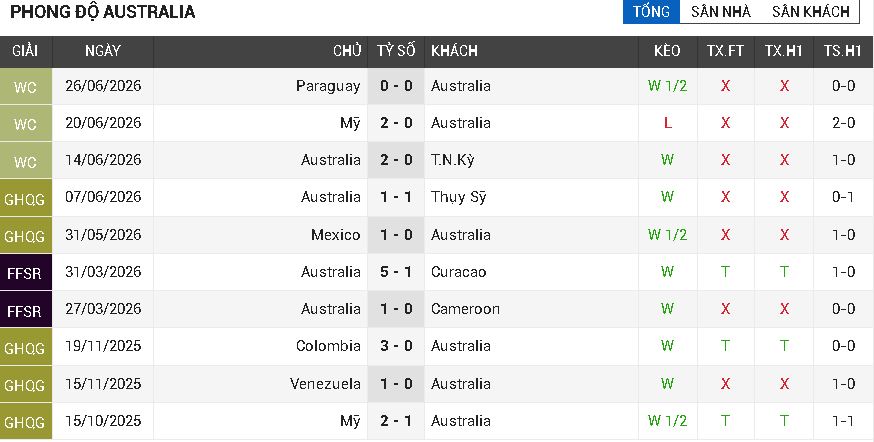Click the red L result for Mỹ match
Viewport: 874px width, 442px height.
[x=667, y=123]
